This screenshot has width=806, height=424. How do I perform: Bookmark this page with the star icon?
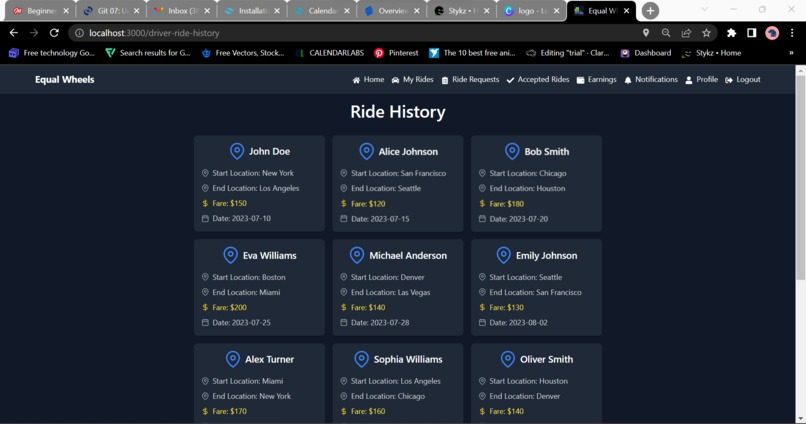[x=706, y=33]
